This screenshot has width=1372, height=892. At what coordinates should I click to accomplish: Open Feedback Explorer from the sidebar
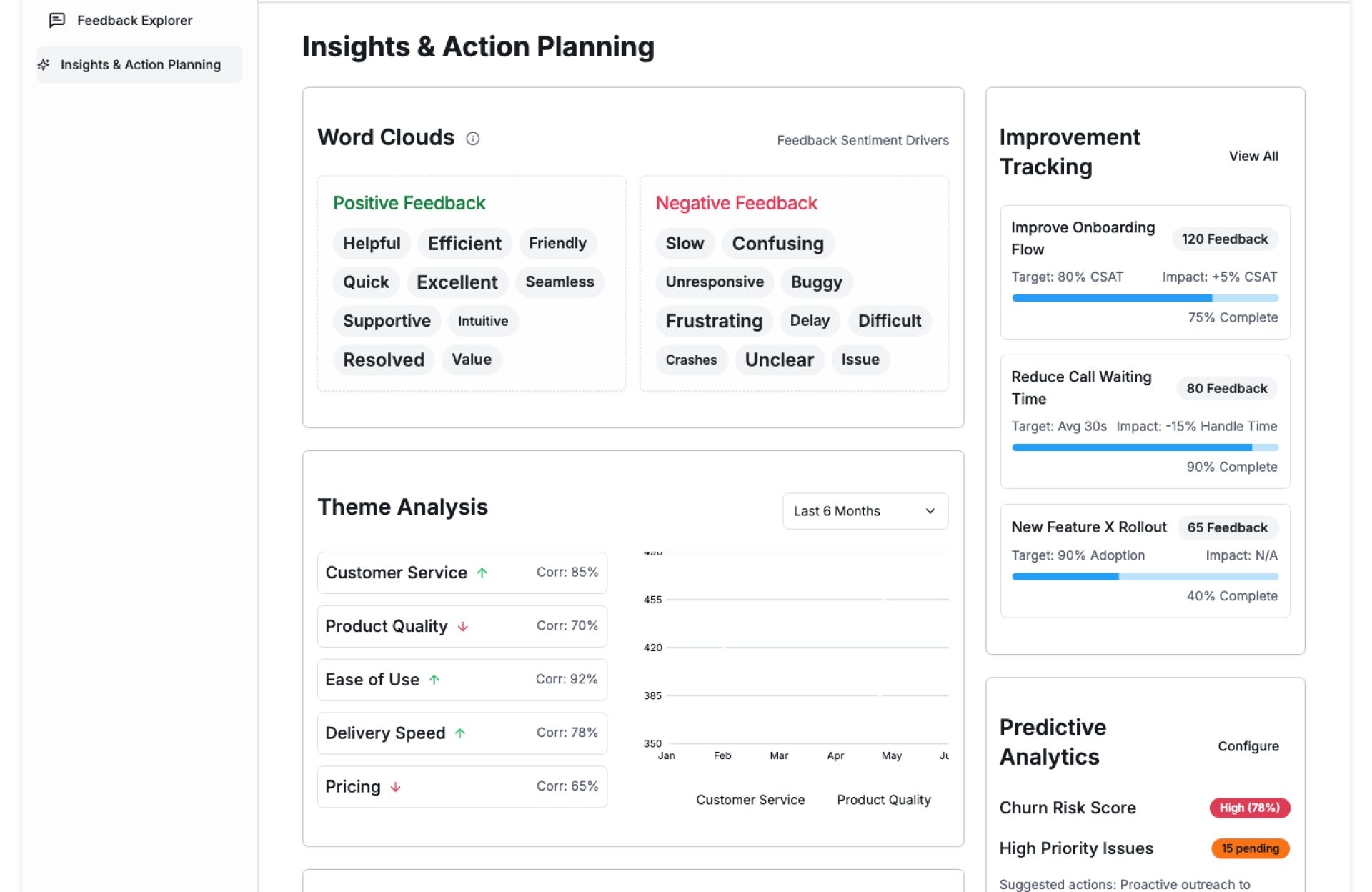[x=134, y=21]
